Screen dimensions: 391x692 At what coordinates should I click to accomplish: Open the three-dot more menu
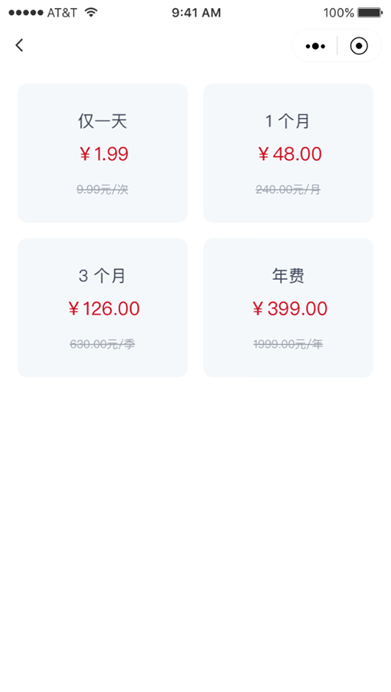click(315, 46)
